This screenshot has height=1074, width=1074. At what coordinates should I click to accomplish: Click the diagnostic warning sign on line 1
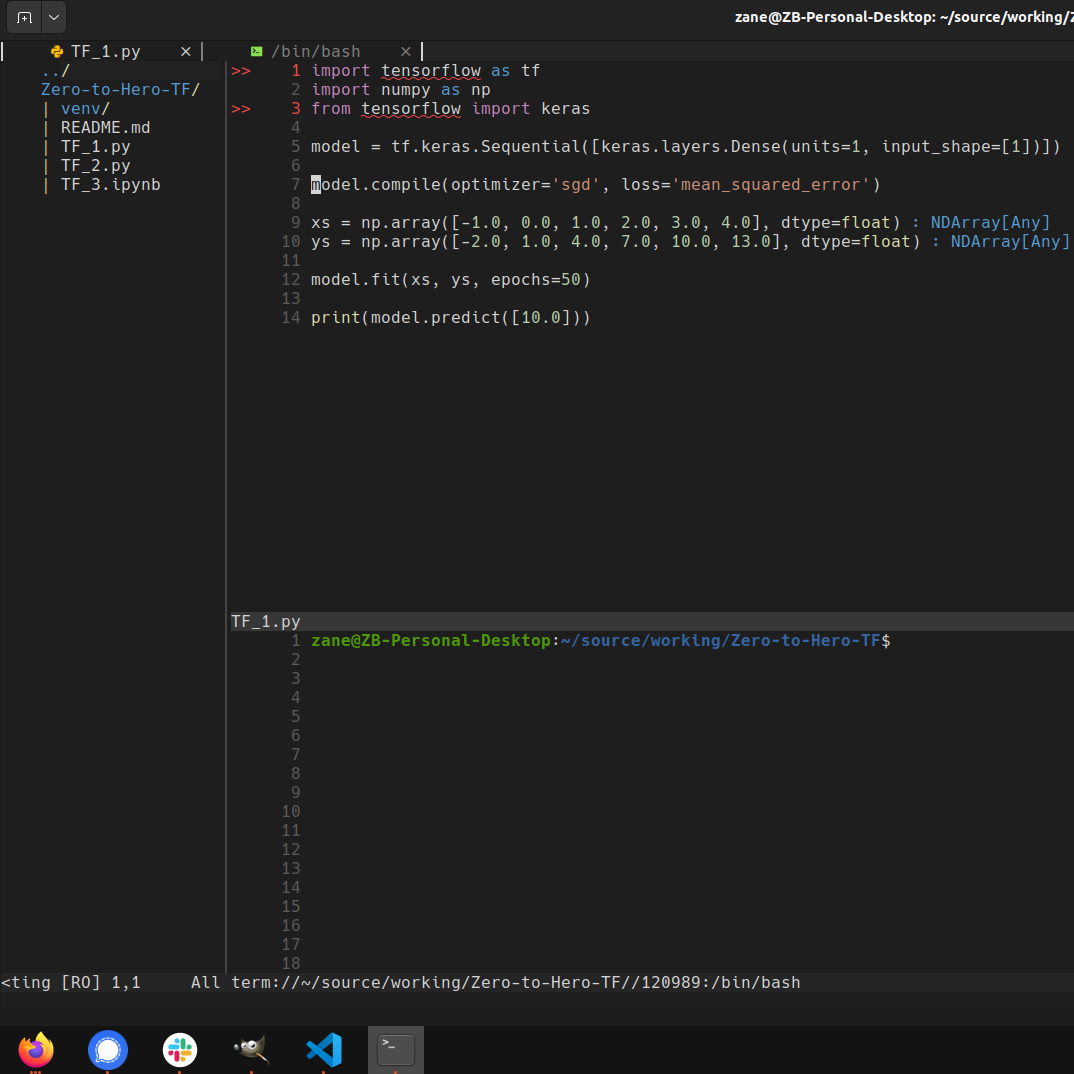pyautogui.click(x=241, y=71)
